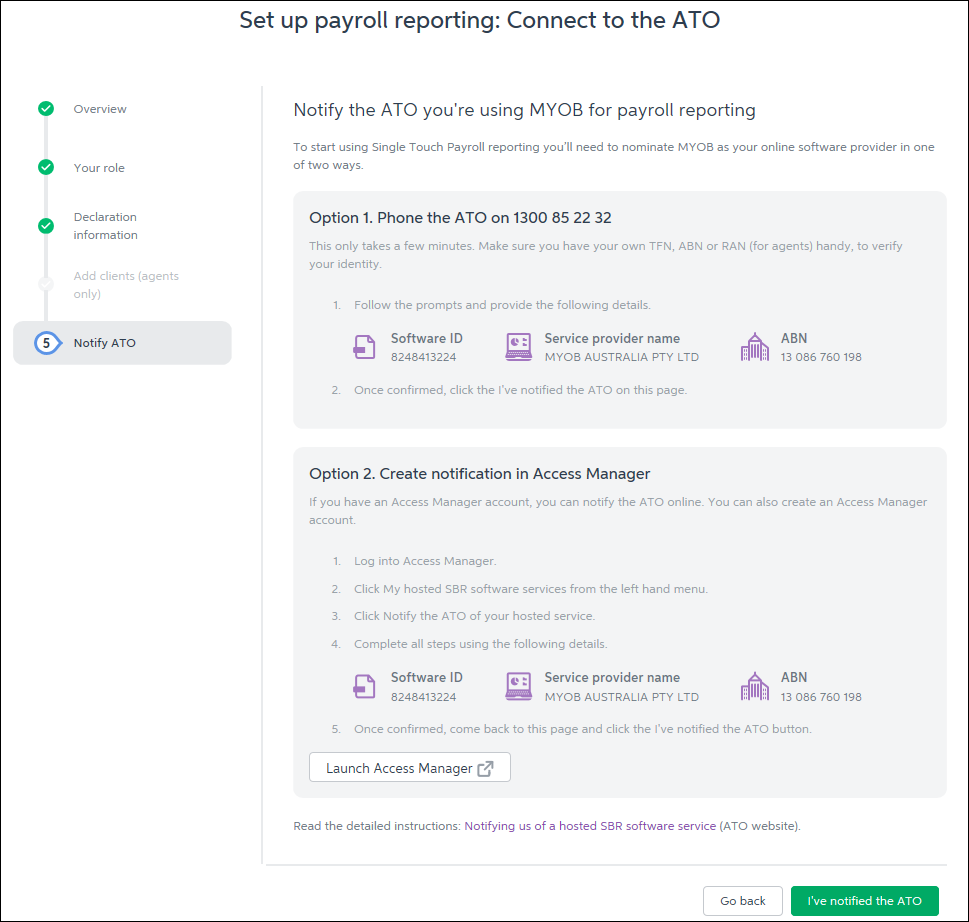
Task: Click Service provider monitor icon in Option 1
Action: [x=518, y=347]
